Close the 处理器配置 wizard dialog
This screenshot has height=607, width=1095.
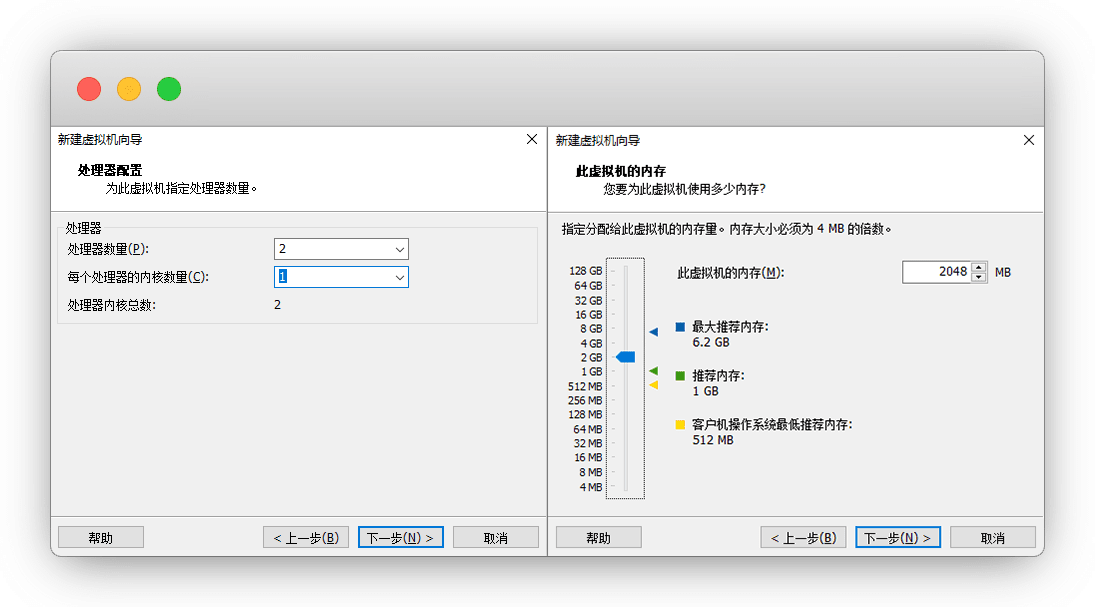tap(532, 140)
